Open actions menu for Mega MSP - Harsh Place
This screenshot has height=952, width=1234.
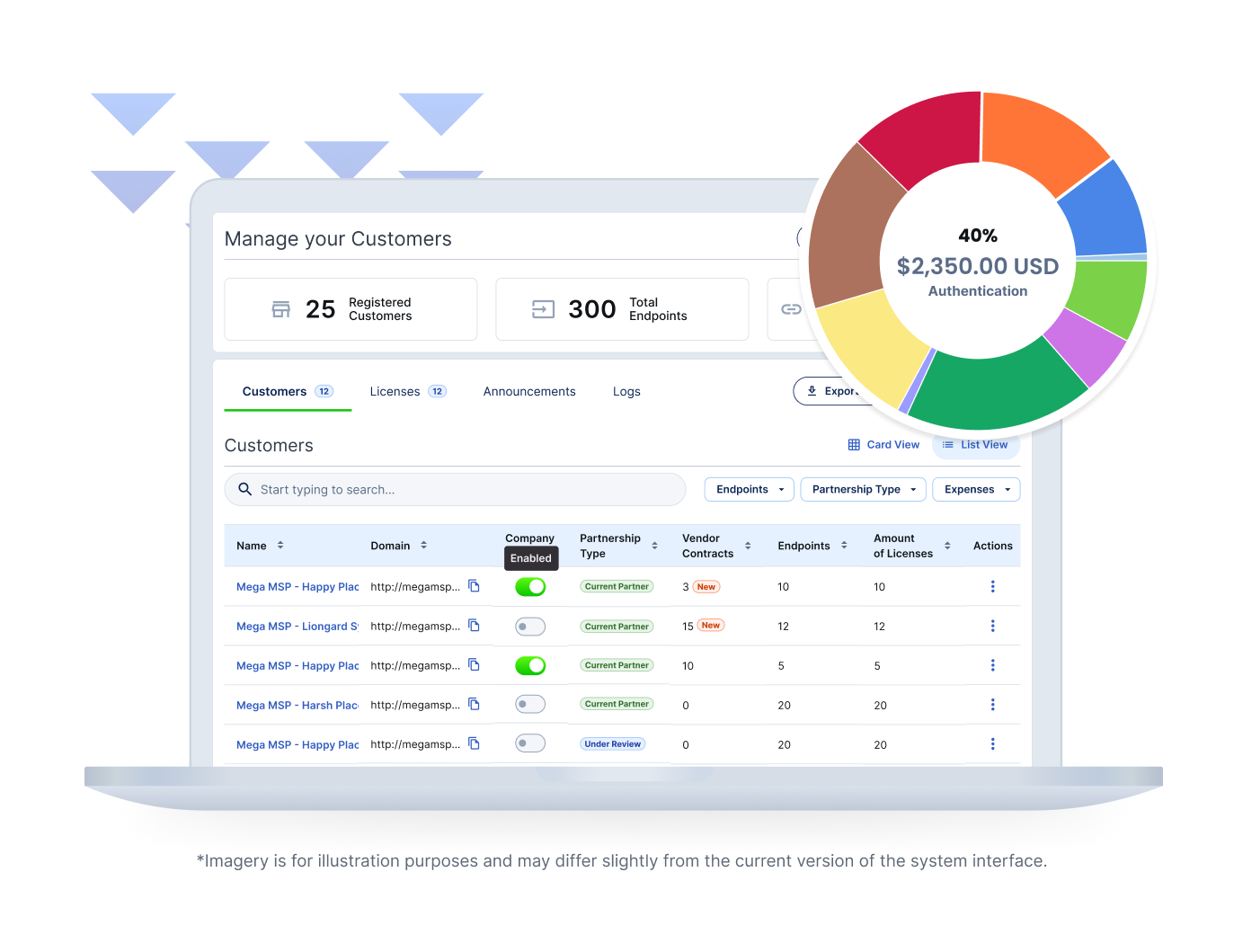992,705
